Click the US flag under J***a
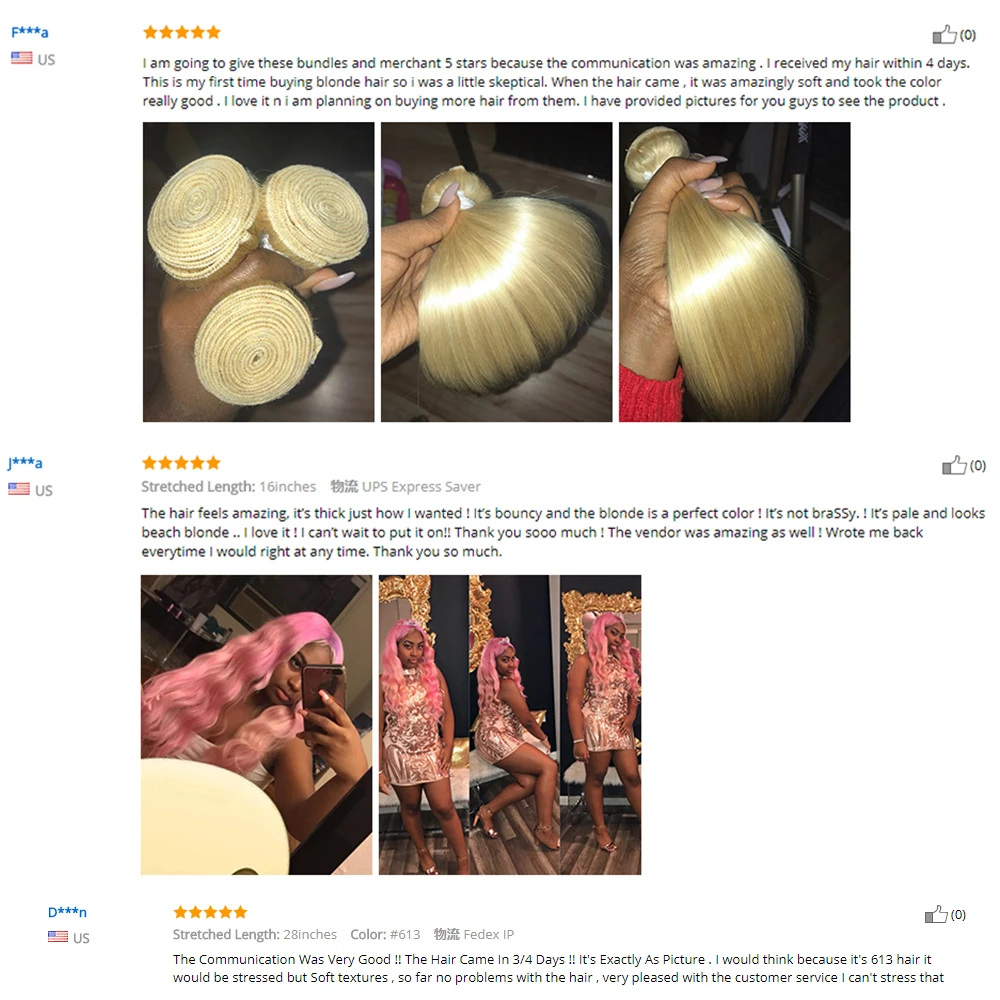This screenshot has height=1000, width=1000. [x=19, y=489]
